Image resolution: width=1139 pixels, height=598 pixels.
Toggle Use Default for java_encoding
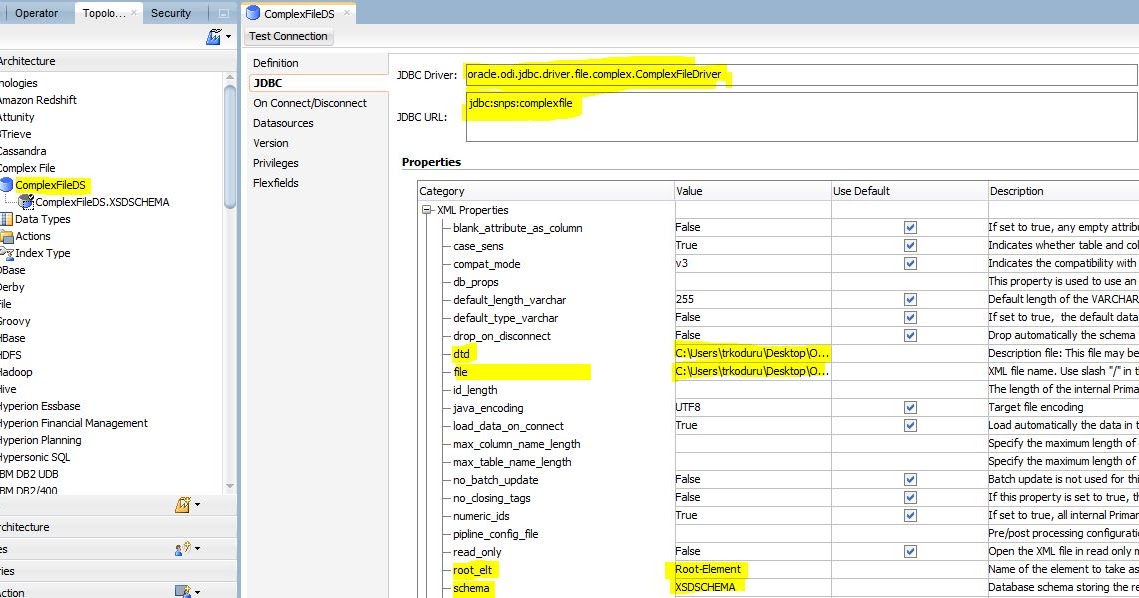908,407
